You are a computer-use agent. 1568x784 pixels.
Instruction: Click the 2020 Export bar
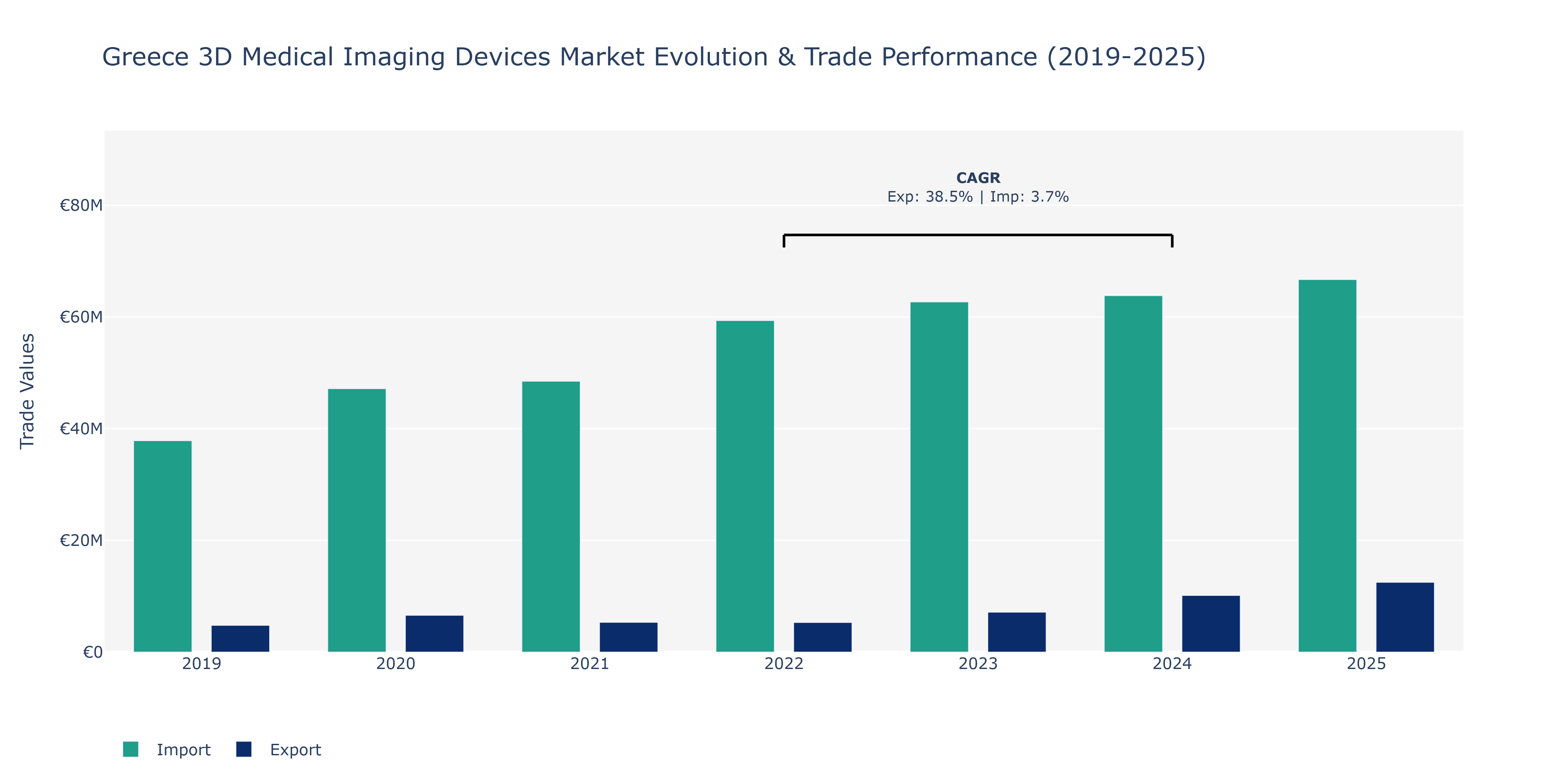point(434,634)
